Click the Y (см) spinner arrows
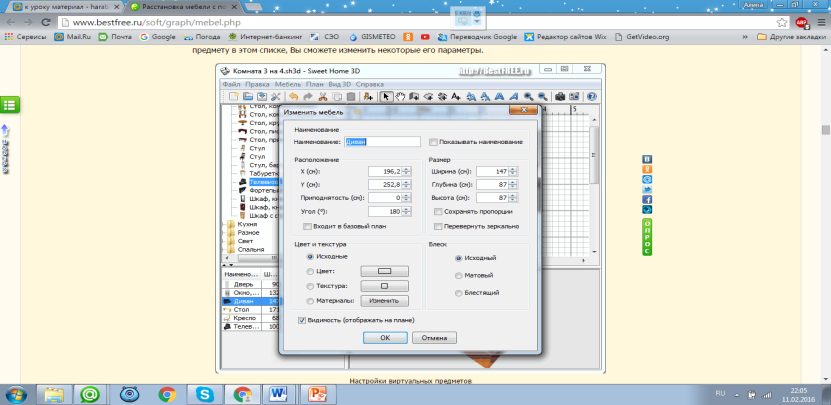This screenshot has width=831, height=405. pyautogui.click(x=406, y=184)
